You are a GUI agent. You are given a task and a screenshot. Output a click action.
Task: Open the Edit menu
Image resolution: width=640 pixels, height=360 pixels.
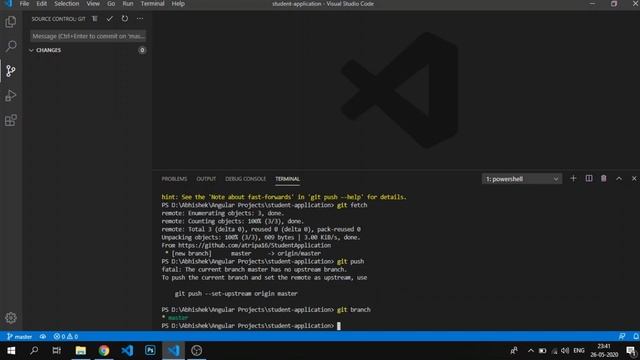coord(42,4)
